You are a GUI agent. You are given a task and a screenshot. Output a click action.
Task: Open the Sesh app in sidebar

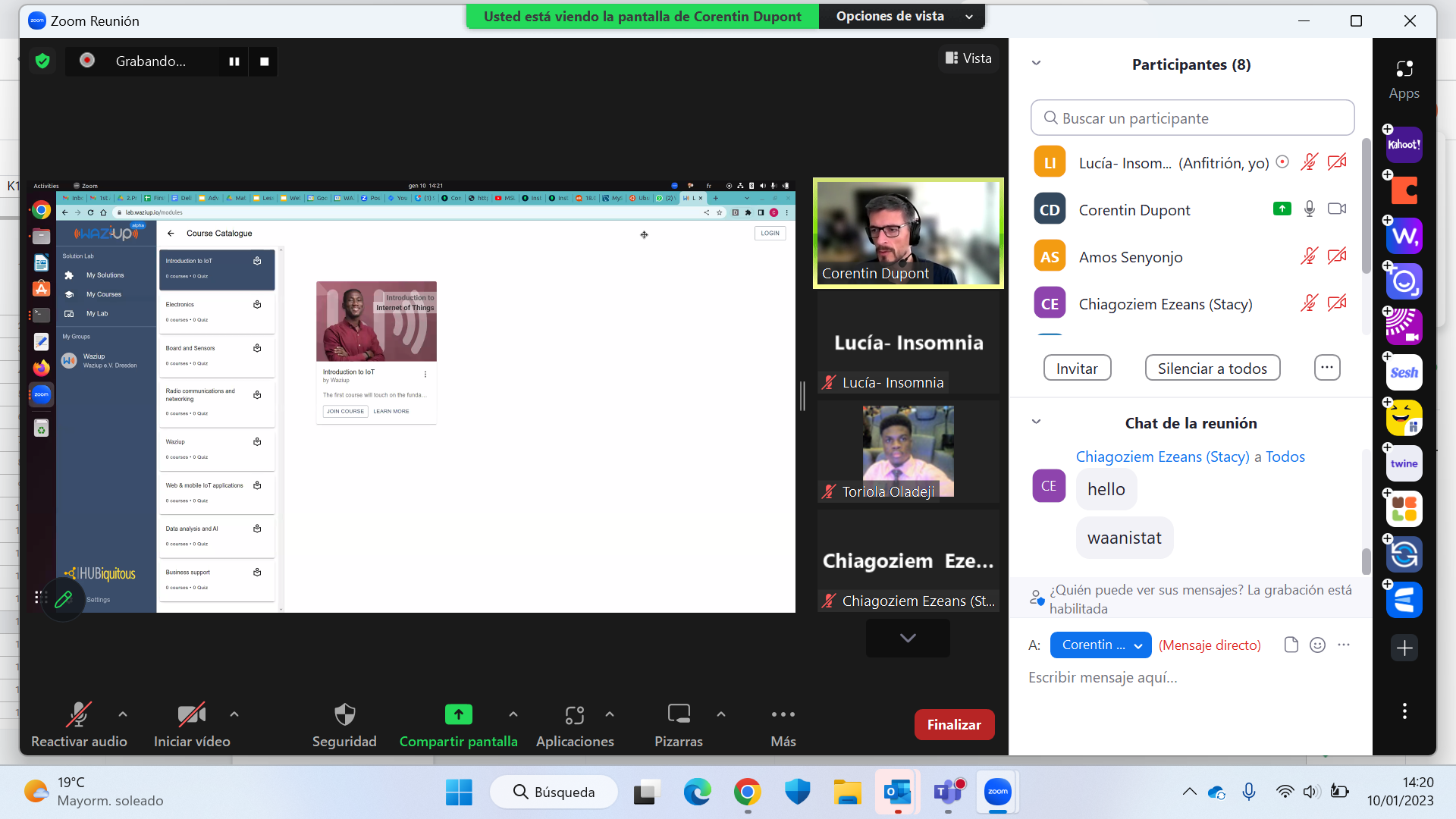click(x=1404, y=372)
